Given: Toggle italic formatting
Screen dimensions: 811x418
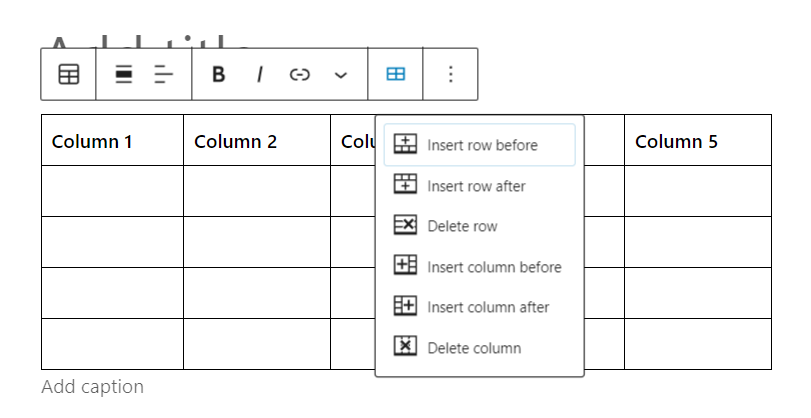Looking at the screenshot, I should pyautogui.click(x=259, y=75).
